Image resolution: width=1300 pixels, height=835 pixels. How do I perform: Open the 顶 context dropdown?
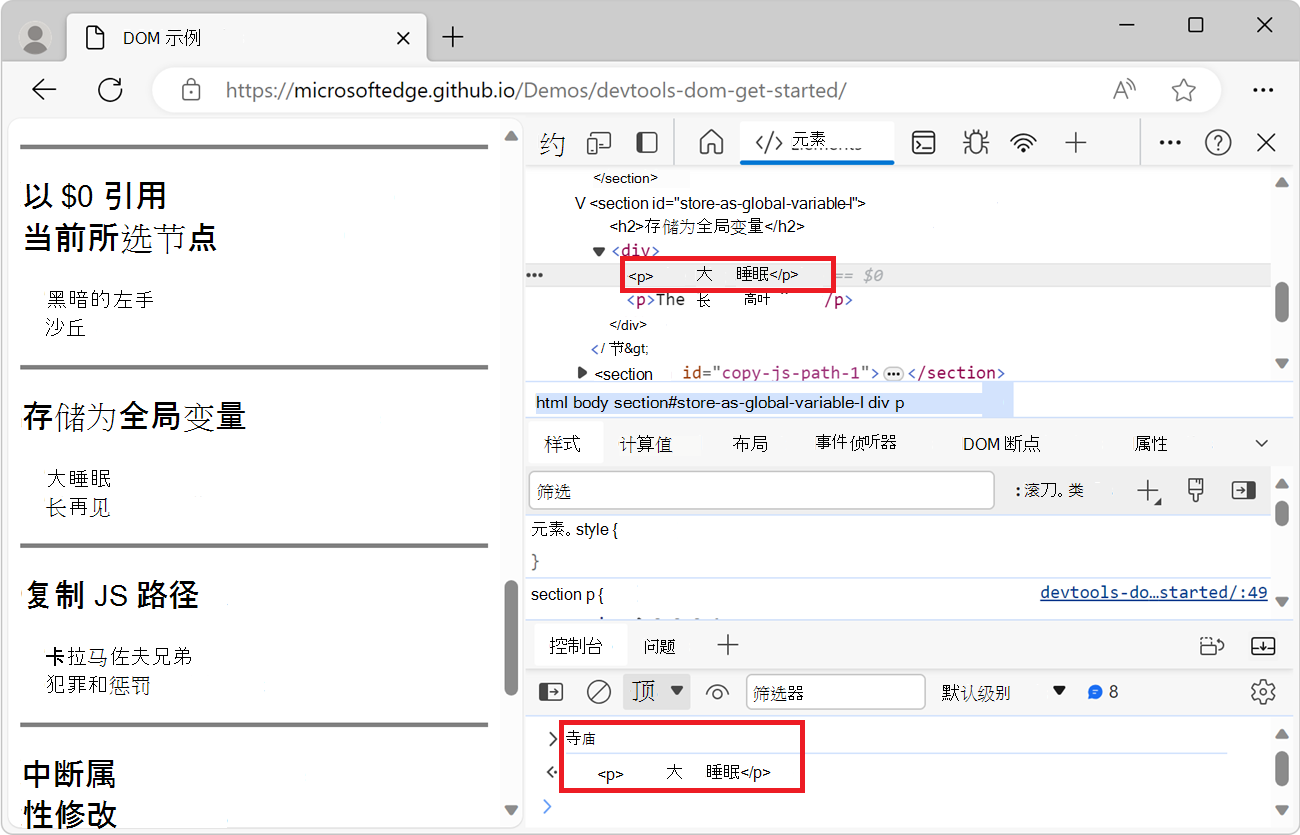pyautogui.click(x=656, y=691)
